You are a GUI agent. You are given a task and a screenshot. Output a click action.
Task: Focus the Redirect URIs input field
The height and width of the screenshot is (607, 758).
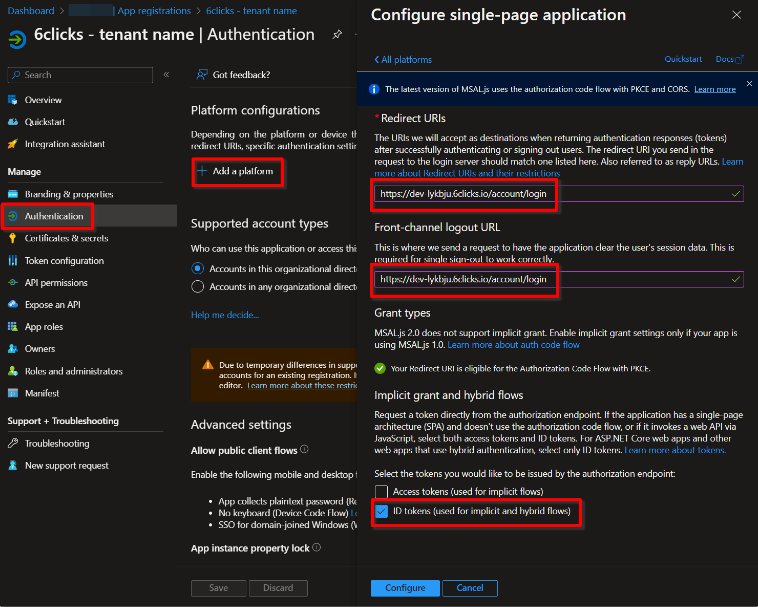(x=559, y=194)
